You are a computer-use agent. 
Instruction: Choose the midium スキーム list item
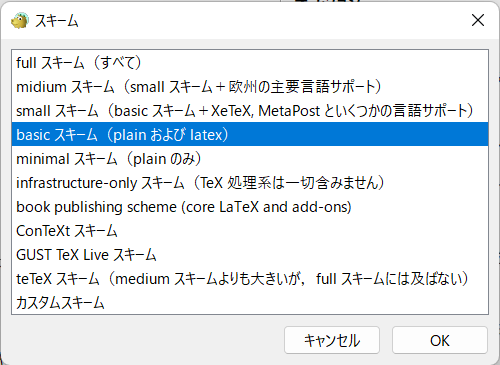pos(250,87)
